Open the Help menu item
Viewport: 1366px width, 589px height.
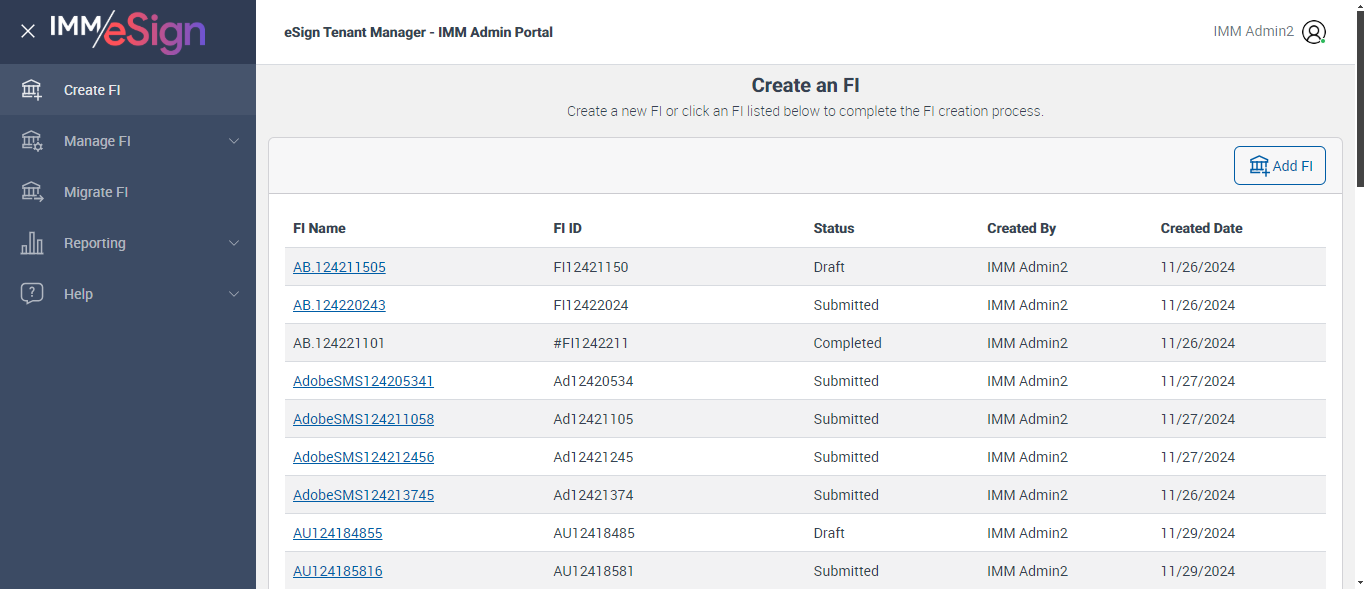pos(128,294)
